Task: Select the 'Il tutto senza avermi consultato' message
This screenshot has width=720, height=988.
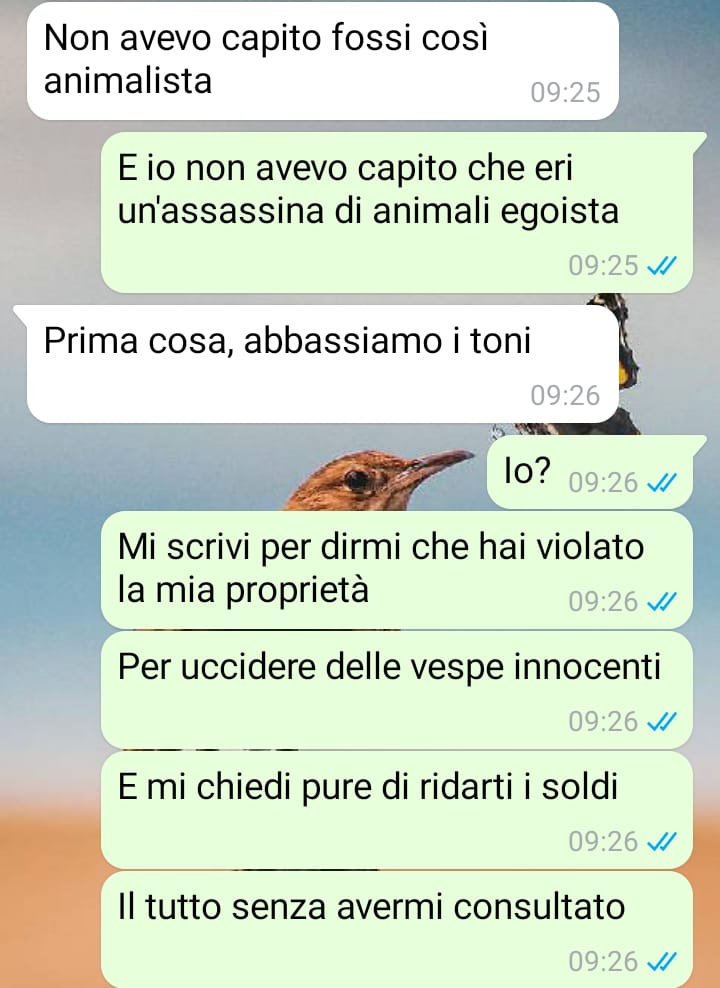Action: point(397,930)
